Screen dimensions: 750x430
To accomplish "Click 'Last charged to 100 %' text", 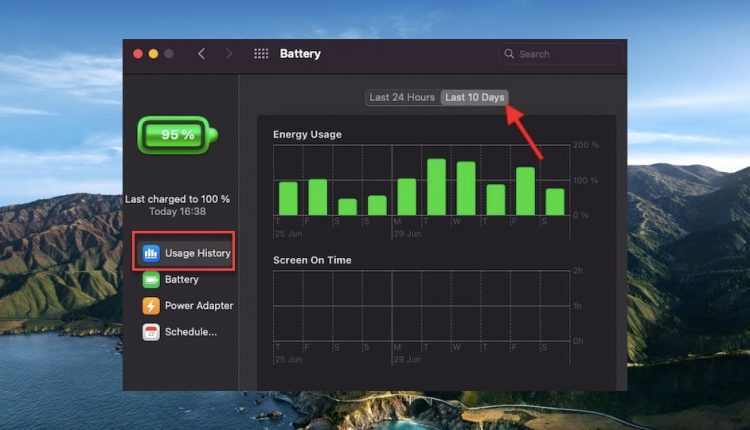I will pos(177,199).
